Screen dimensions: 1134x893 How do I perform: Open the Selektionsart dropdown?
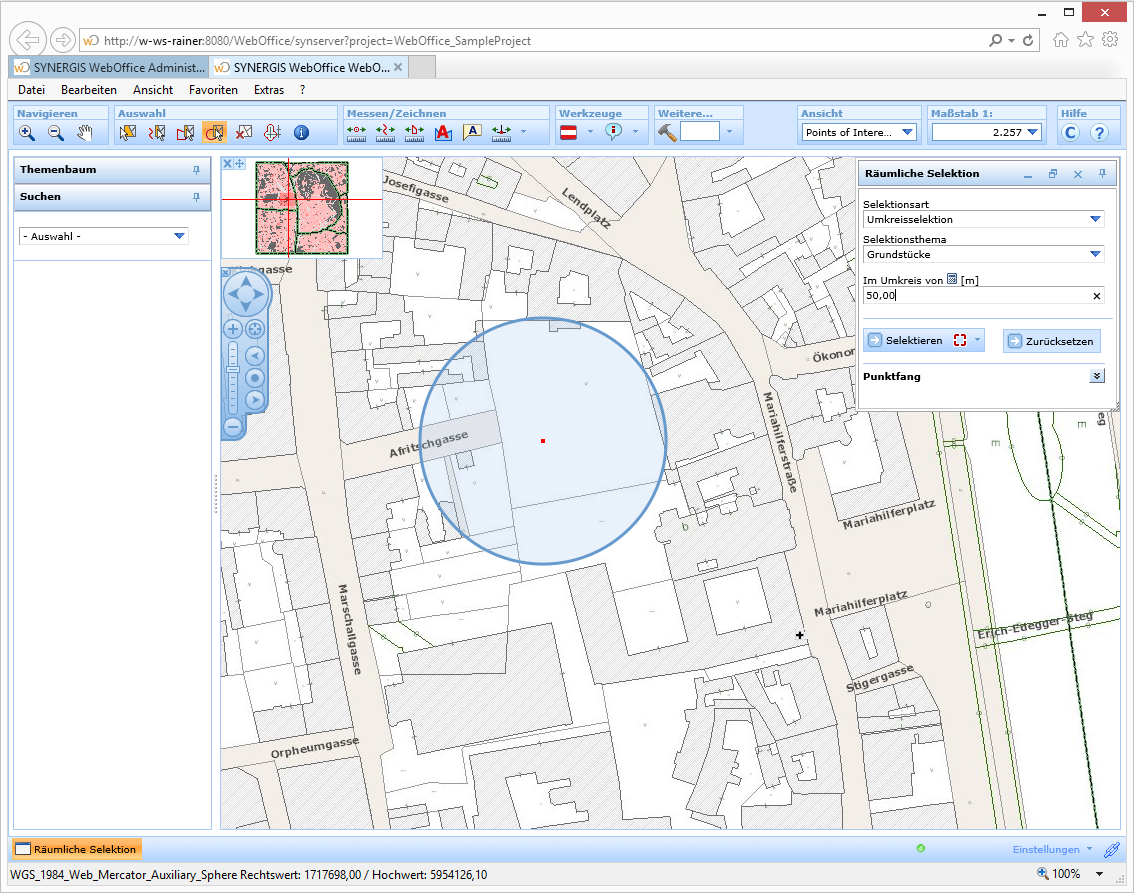tap(1095, 219)
